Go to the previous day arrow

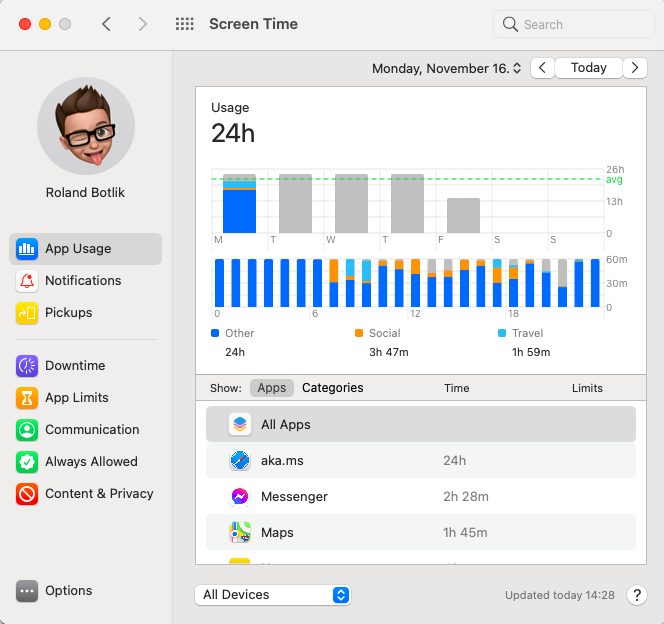coord(542,68)
